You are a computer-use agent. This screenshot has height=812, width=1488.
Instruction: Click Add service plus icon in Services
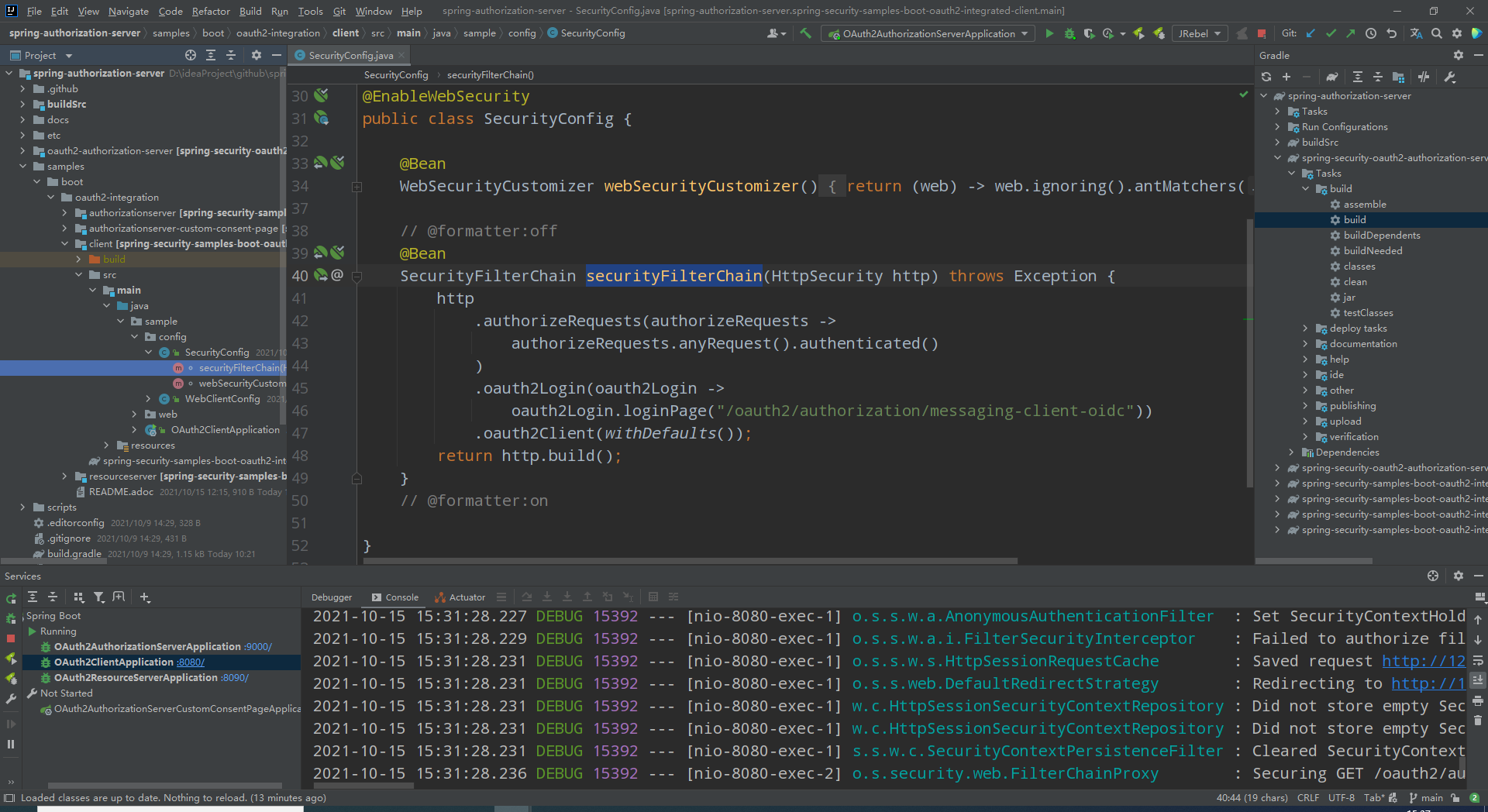tap(145, 597)
